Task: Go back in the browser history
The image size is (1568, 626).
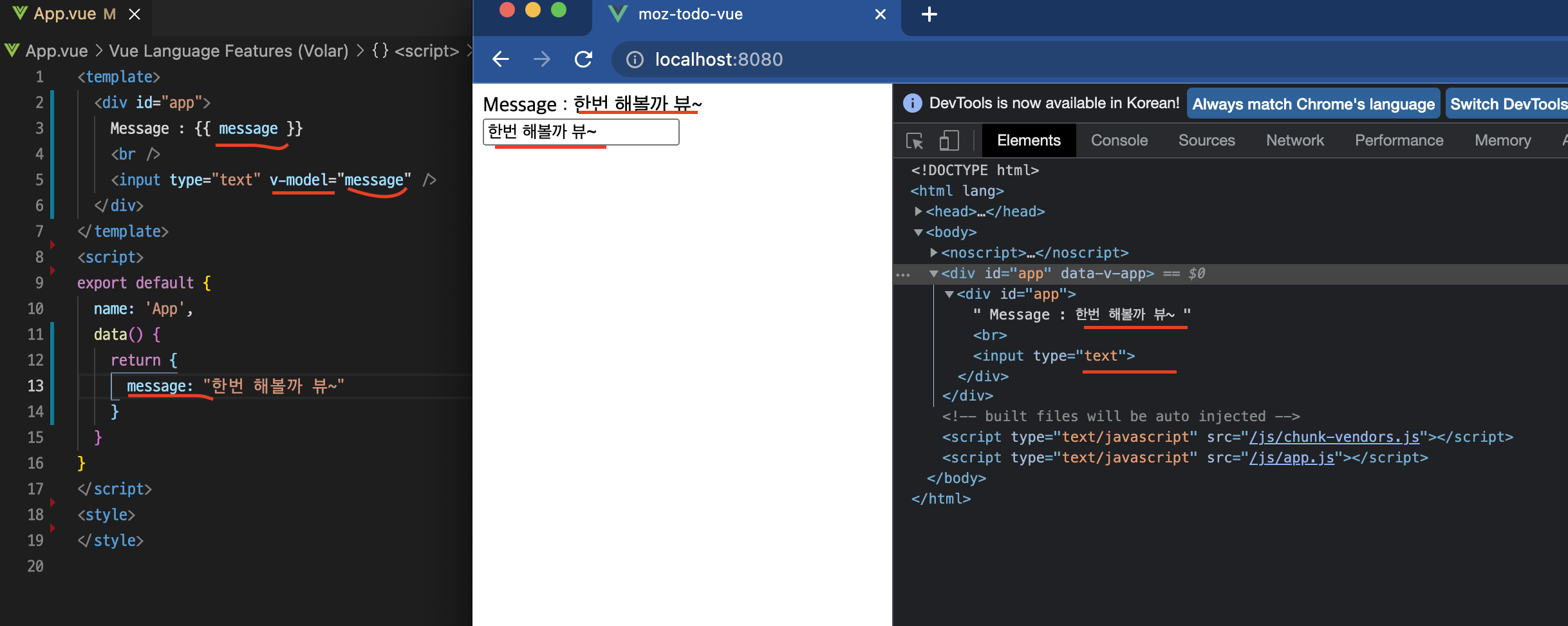Action: 501,59
